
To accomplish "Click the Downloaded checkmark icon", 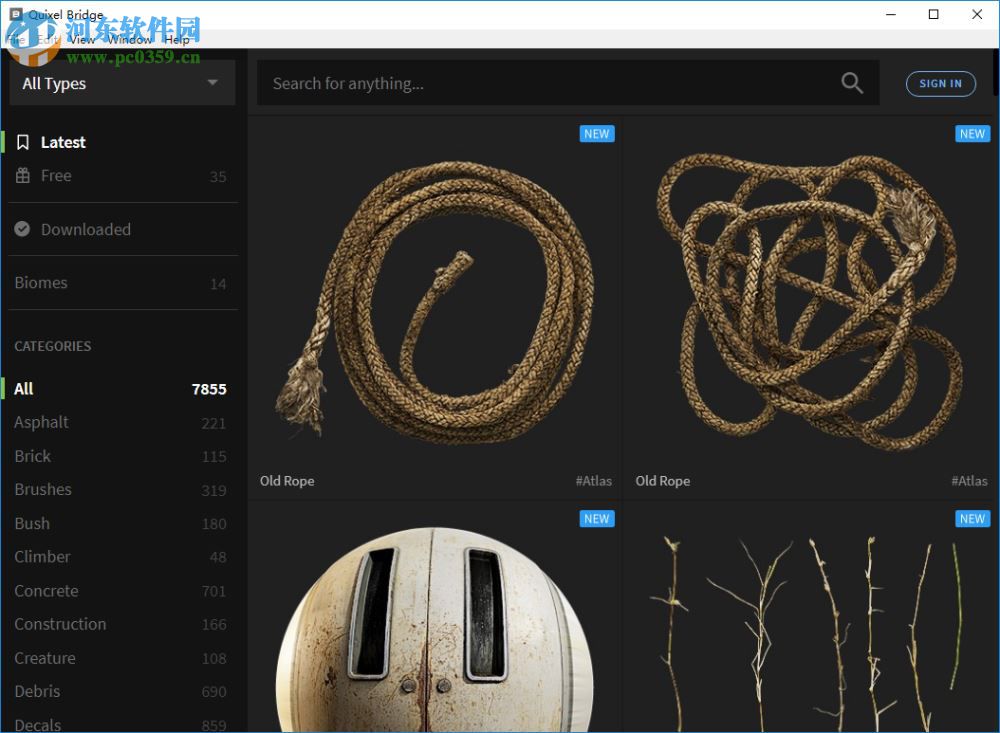I will tap(22, 229).
